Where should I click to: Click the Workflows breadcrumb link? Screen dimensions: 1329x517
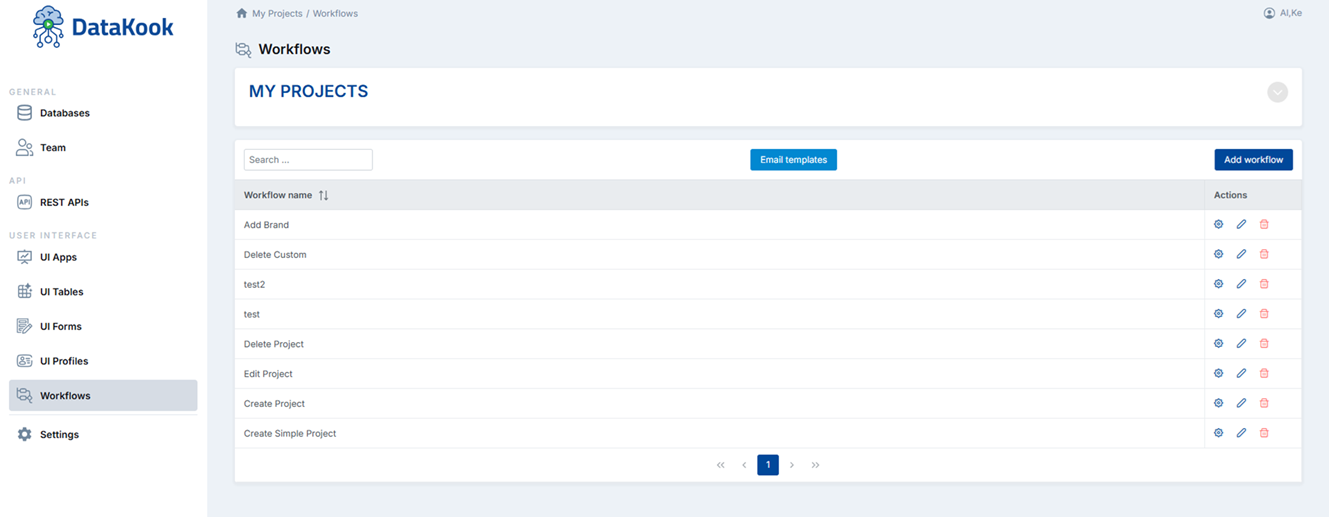(335, 14)
